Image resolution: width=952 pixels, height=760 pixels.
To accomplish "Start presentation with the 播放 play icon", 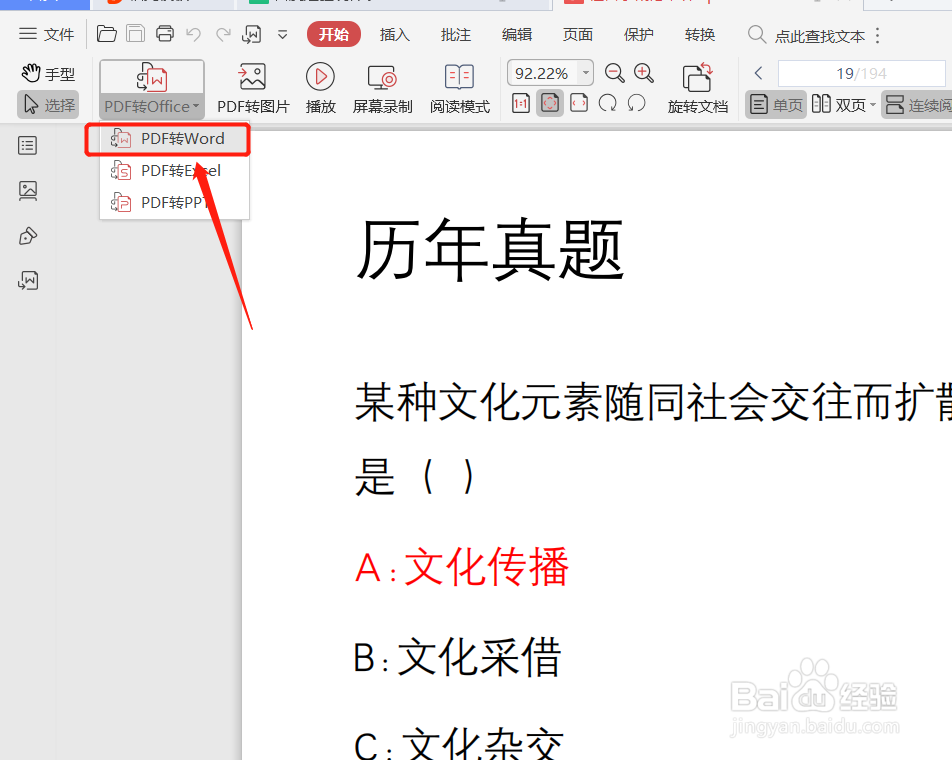I will (x=320, y=87).
